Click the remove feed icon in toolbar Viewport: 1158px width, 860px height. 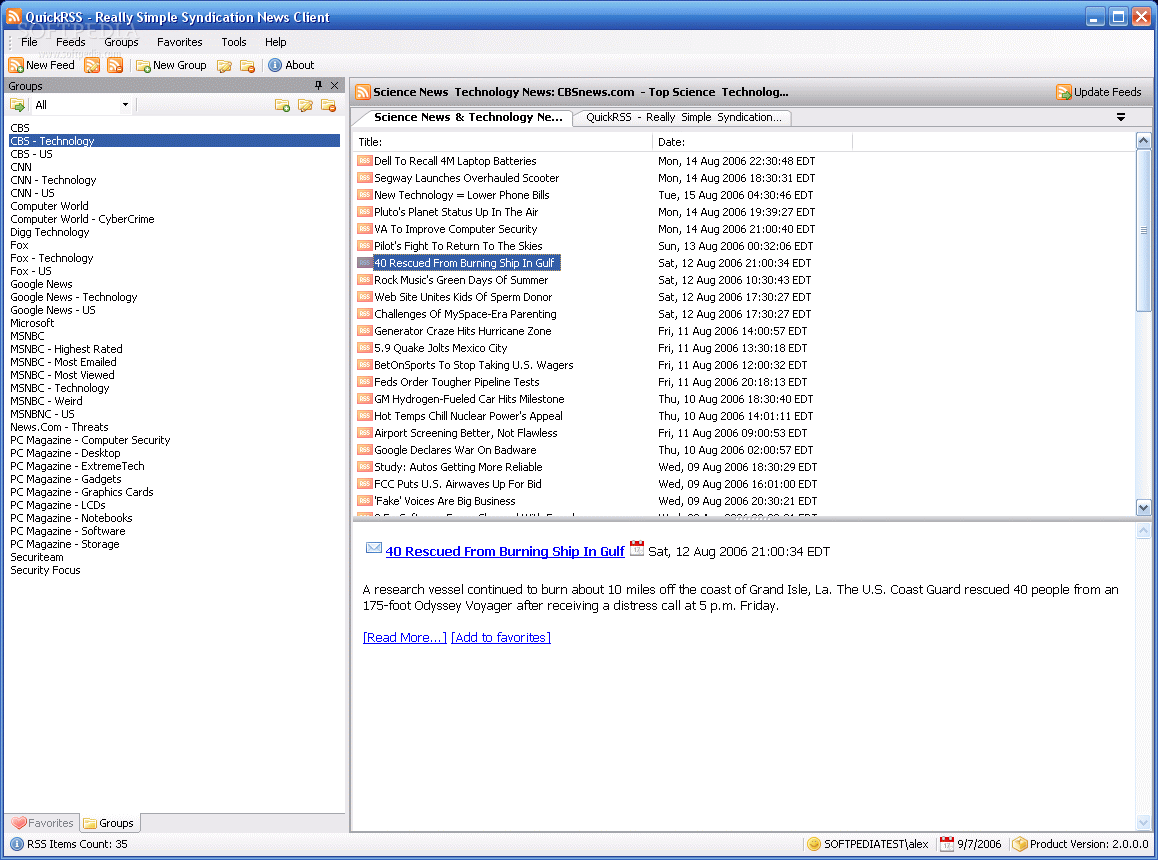point(114,65)
